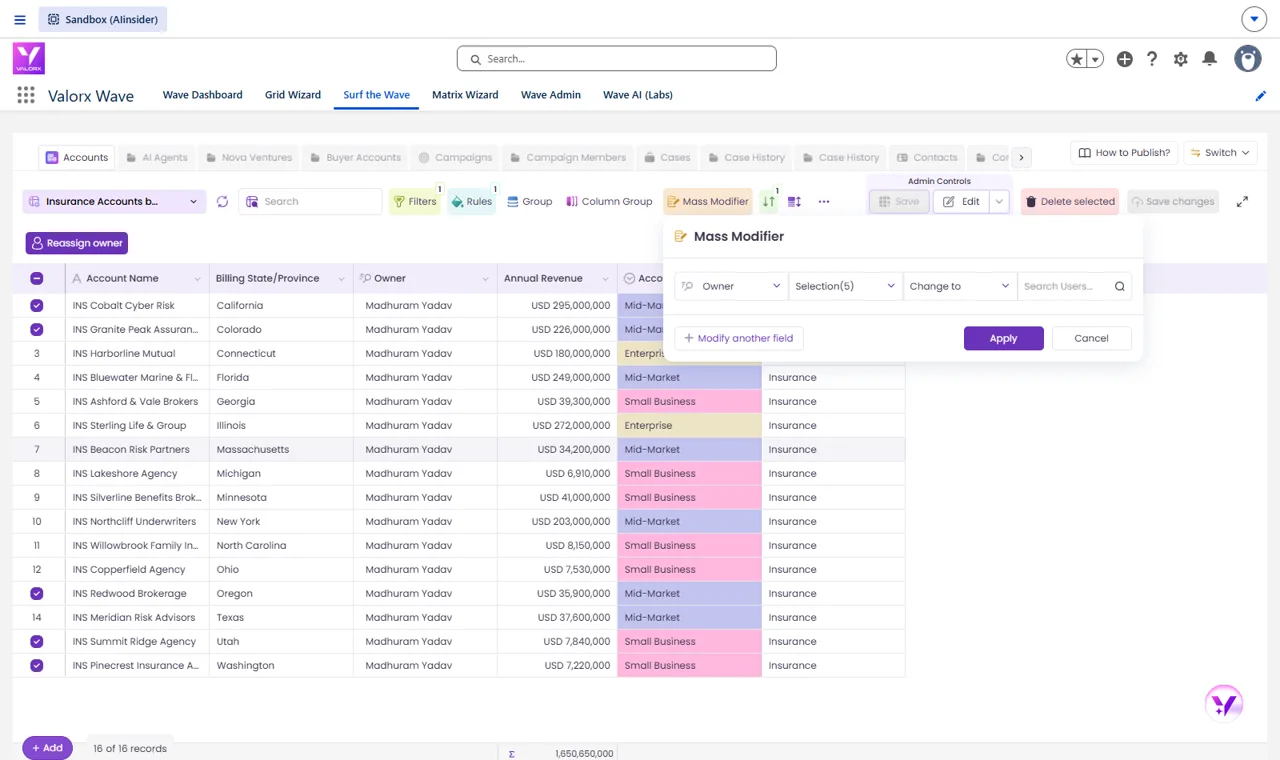Open Billing State/Province column menu arrow

coord(341,279)
